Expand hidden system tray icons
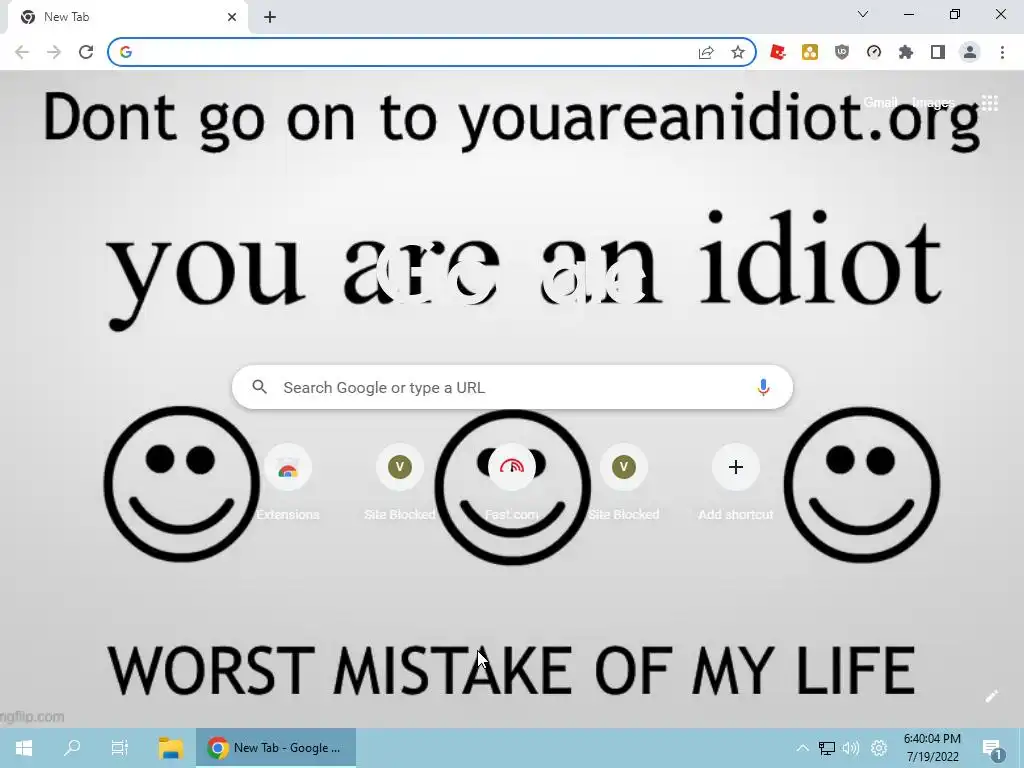Screen dimensions: 1024x768 click(x=803, y=748)
